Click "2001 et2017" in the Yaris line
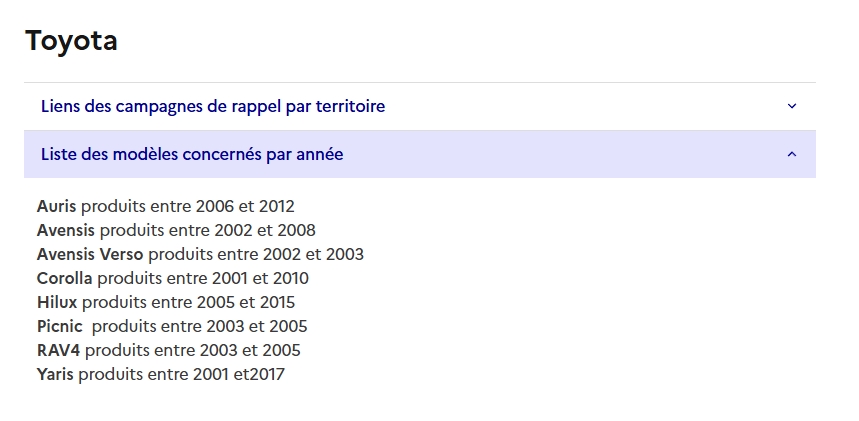Viewport: 859px width, 421px height. (237, 375)
